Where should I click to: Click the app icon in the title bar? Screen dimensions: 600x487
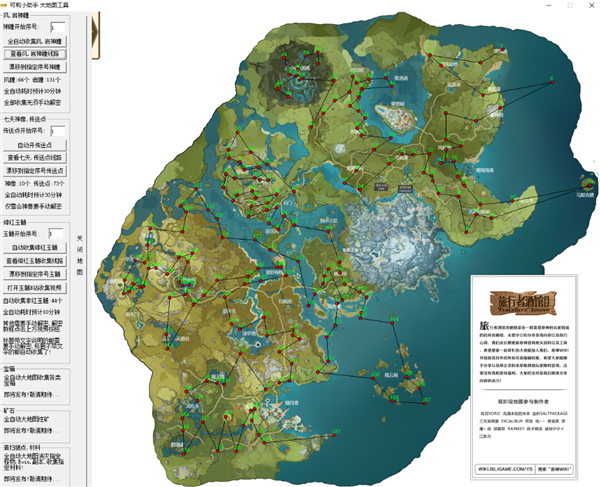coord(4,5)
